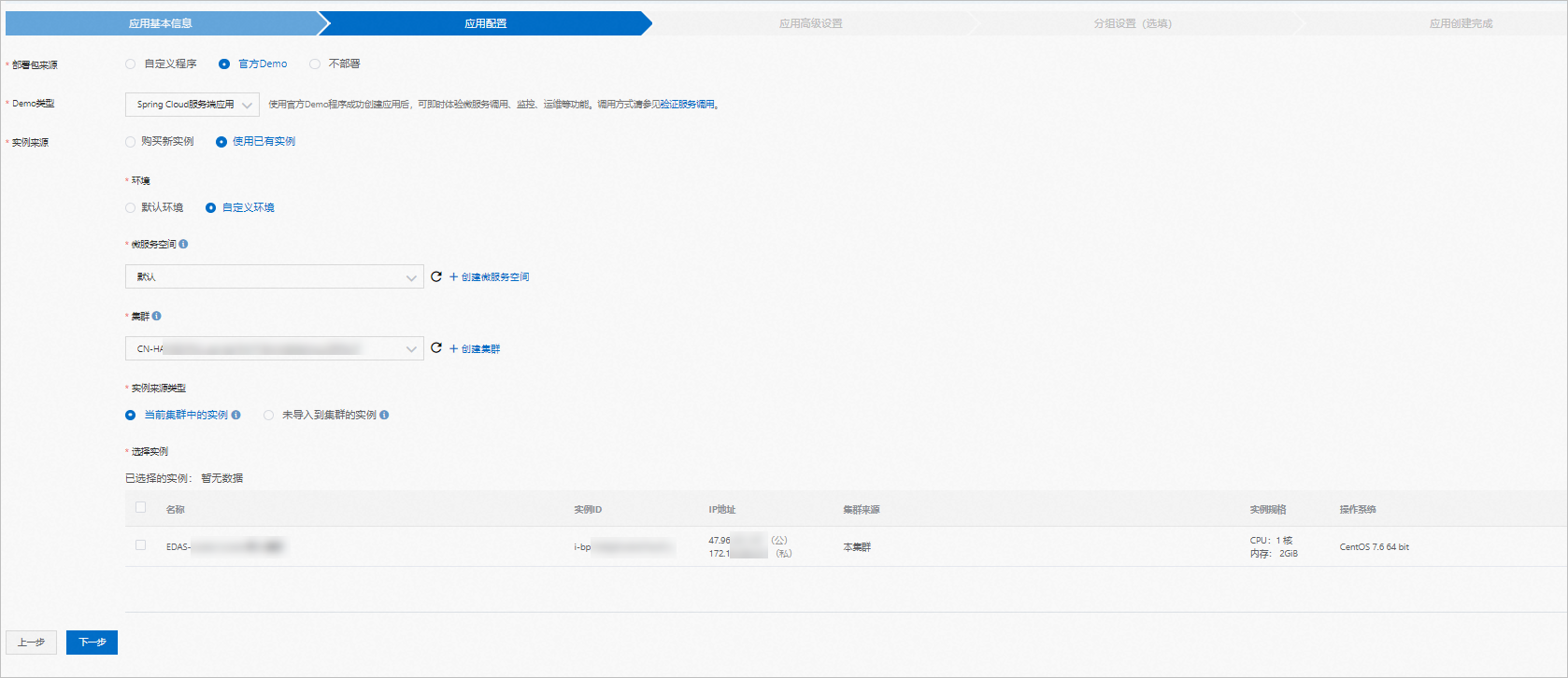Check the EDAS instance row checkbox
1568x678 pixels.
tap(141, 544)
